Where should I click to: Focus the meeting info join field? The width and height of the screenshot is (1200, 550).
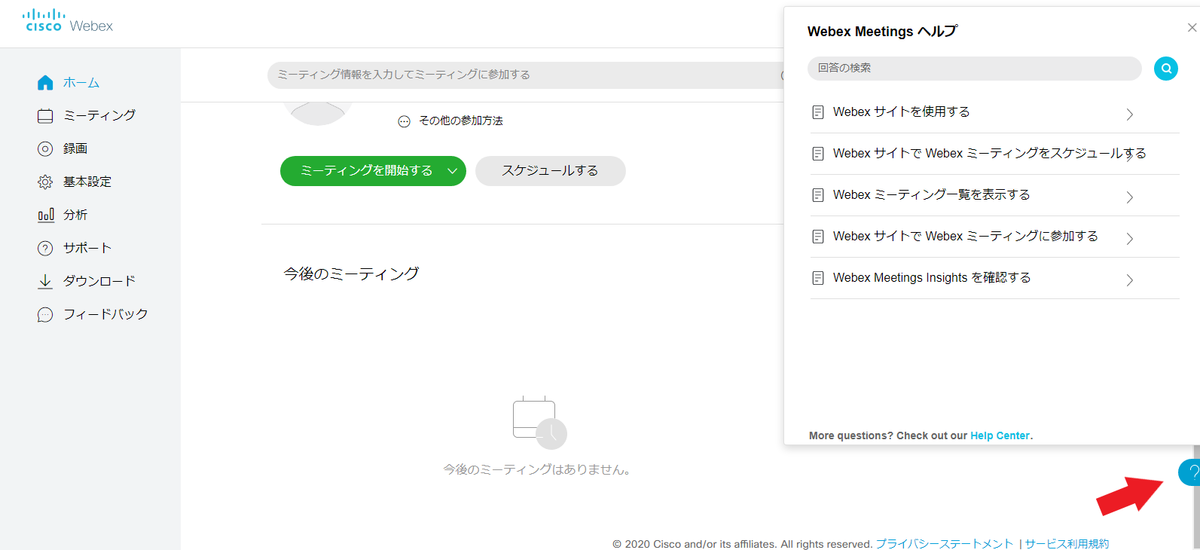524,75
